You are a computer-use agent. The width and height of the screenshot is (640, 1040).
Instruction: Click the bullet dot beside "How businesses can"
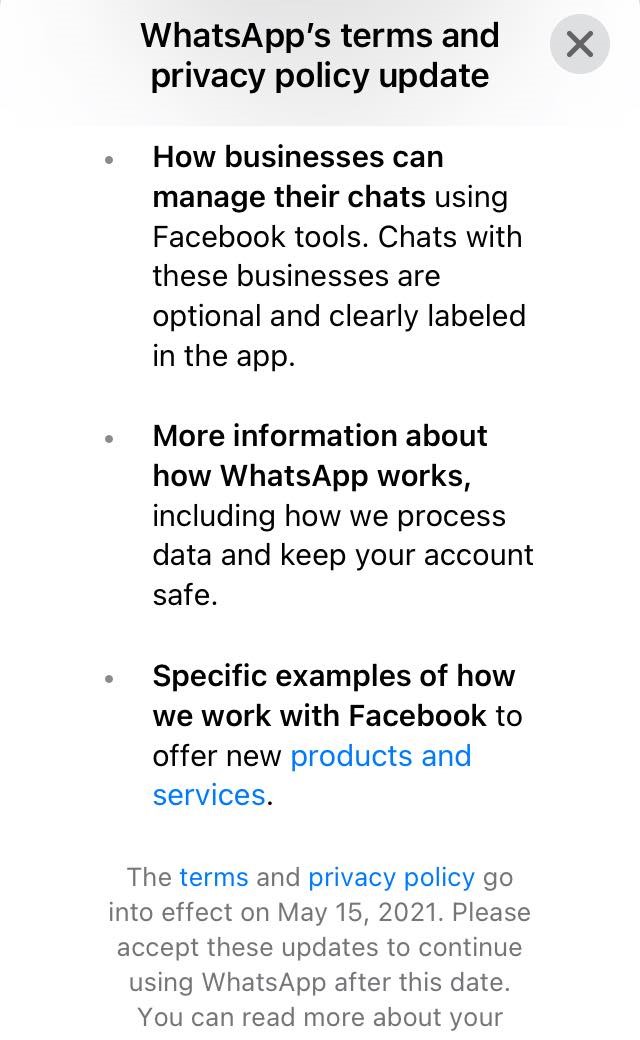tap(109, 159)
